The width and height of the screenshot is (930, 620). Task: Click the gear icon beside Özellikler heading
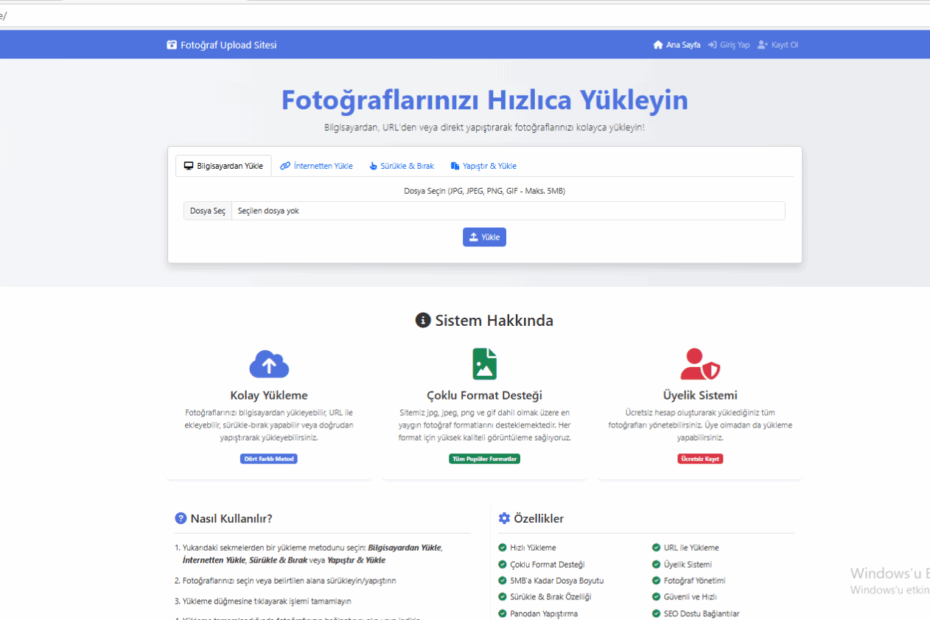(x=503, y=518)
